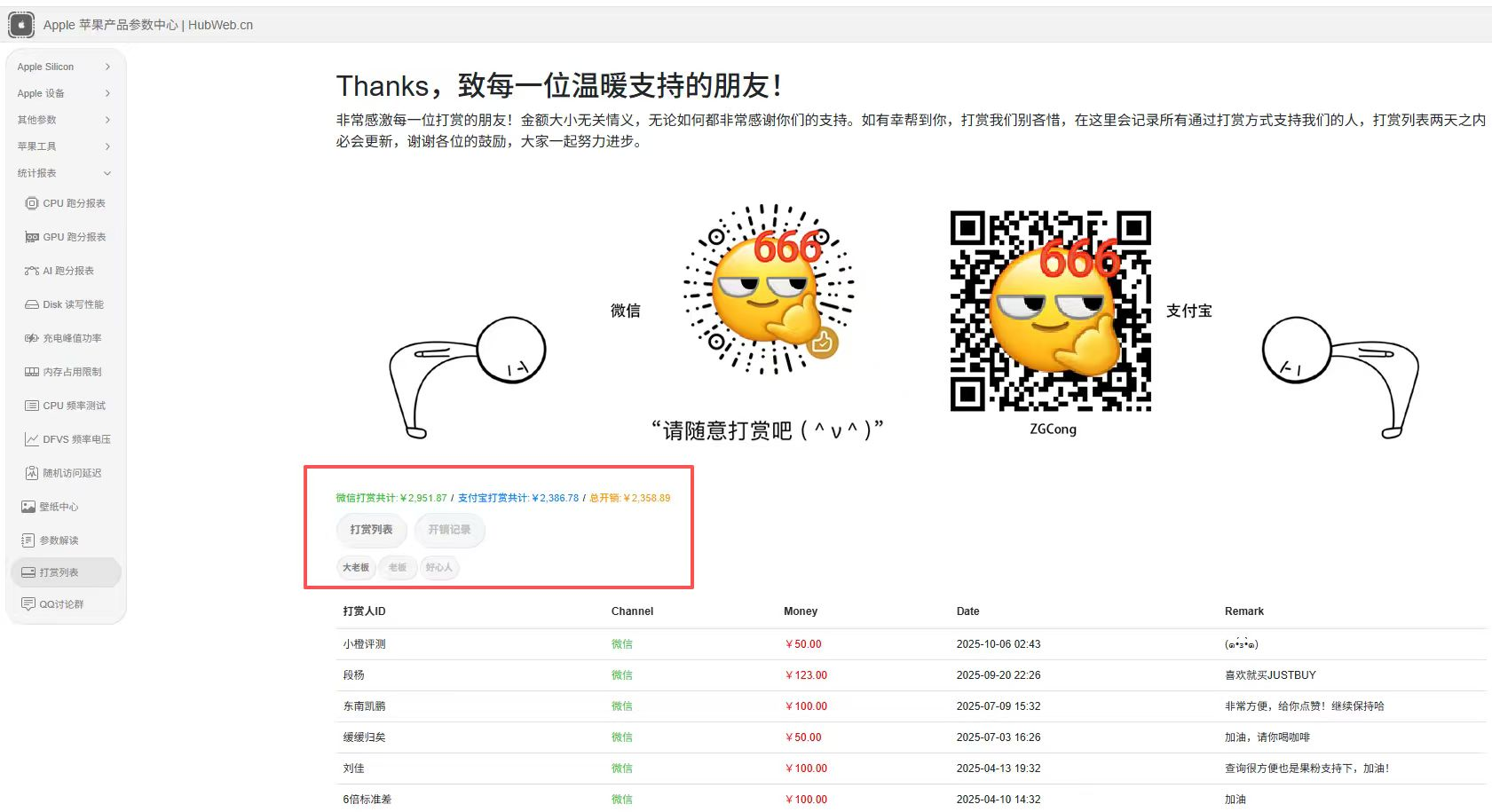Click the Apple logo site icon
This screenshot has height=812, width=1492.
point(21,25)
